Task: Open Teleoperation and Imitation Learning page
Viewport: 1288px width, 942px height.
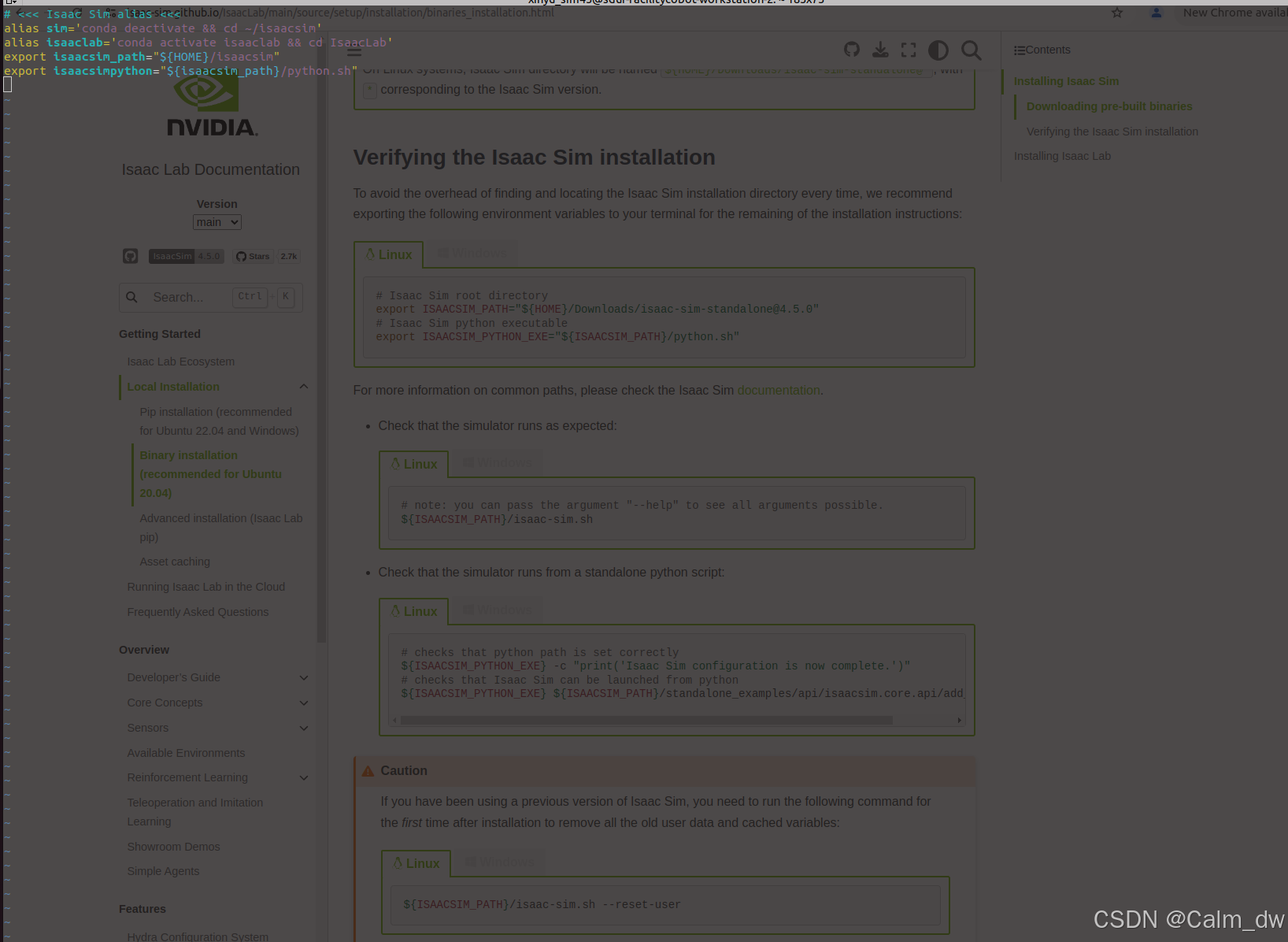Action: pos(195,812)
